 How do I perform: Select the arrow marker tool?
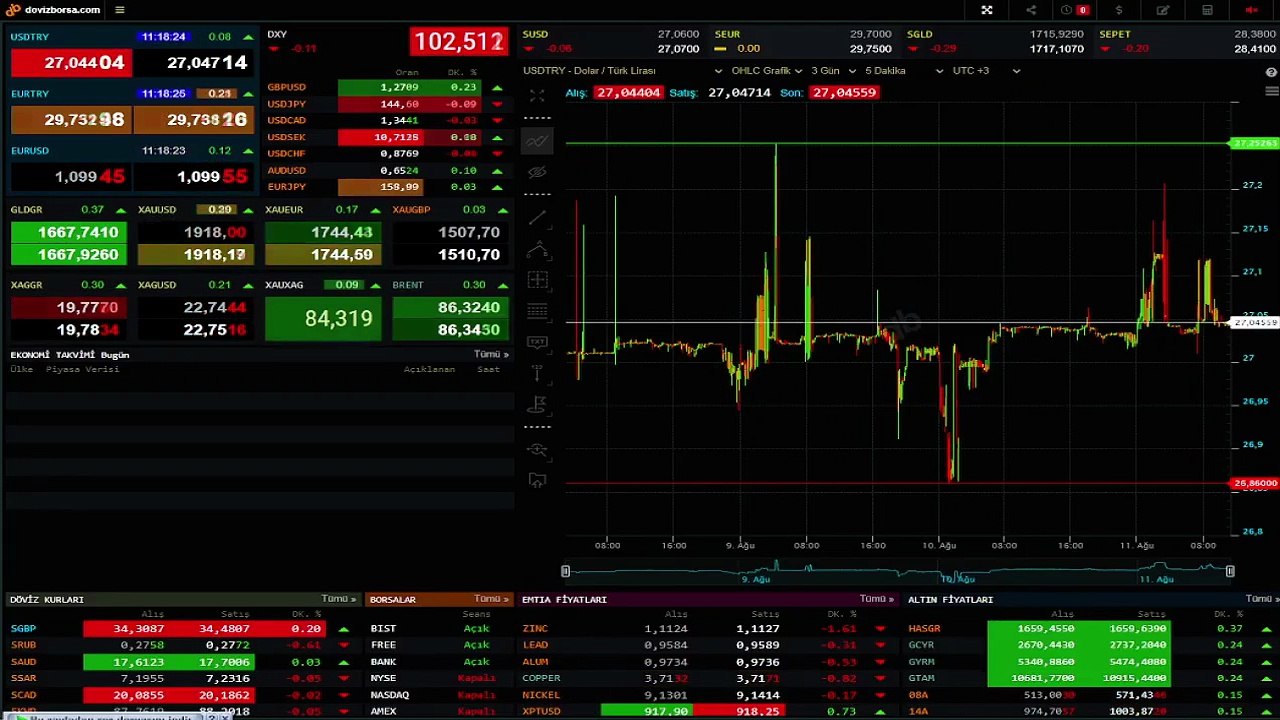click(537, 373)
